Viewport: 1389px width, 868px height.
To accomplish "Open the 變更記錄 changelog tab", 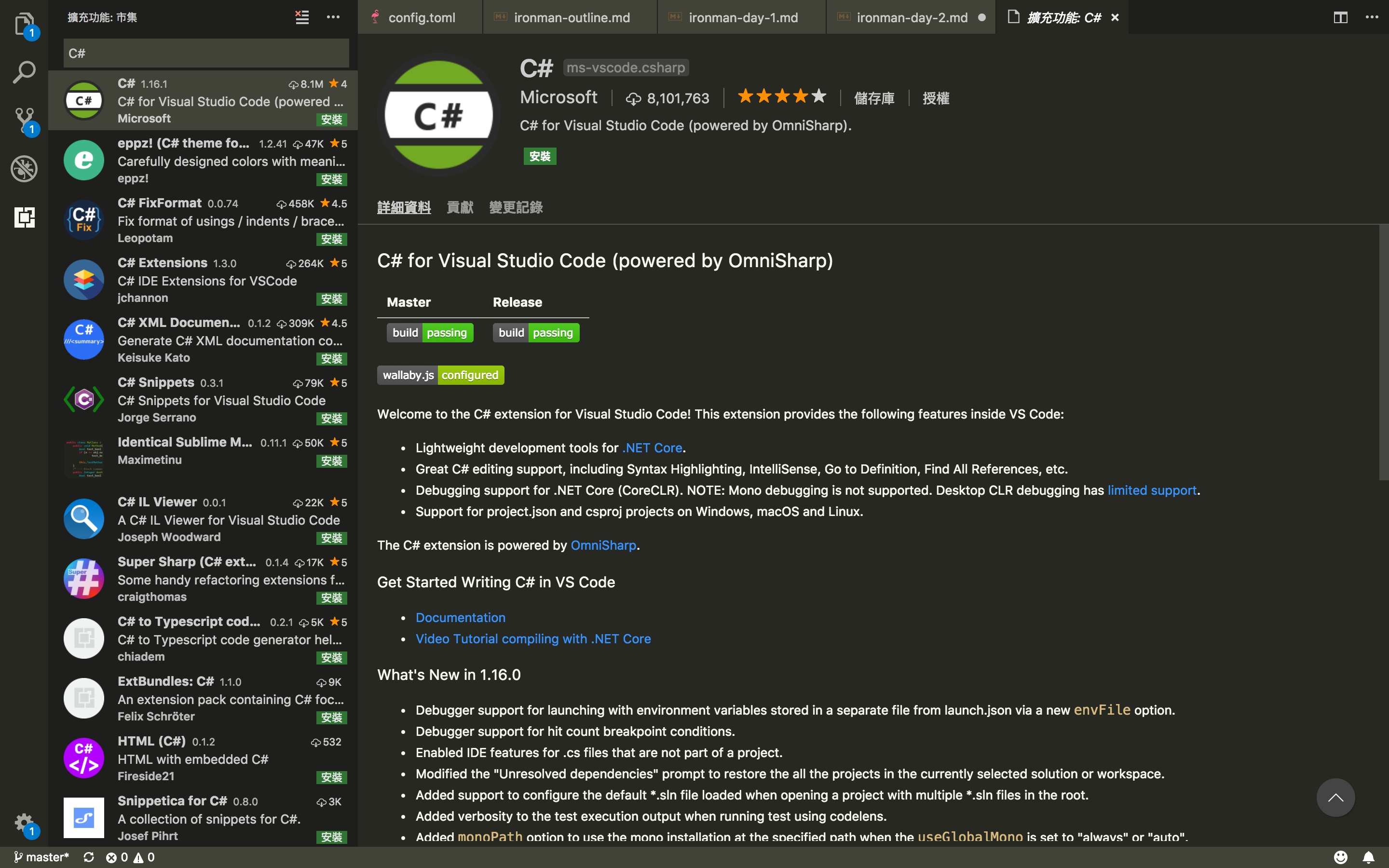I will pos(516,207).
